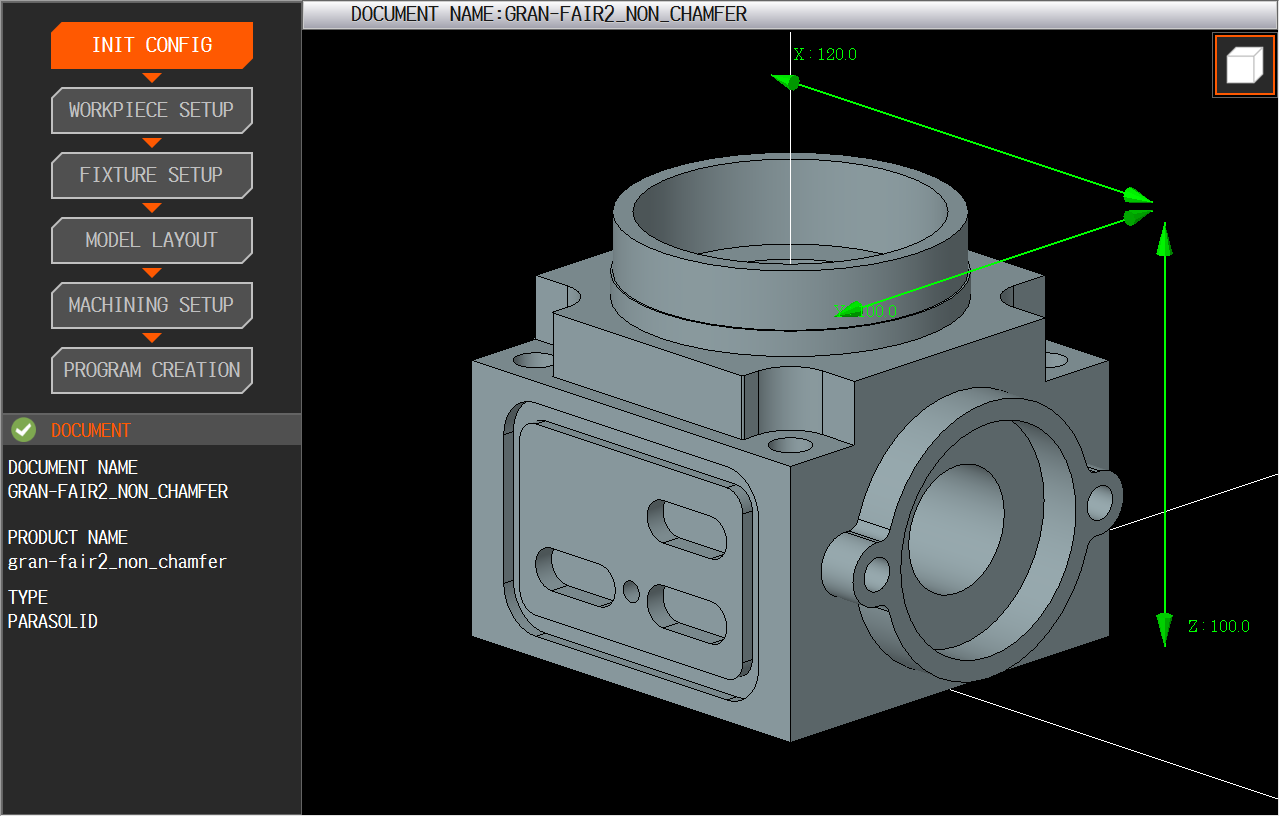1280x817 pixels.
Task: Click the gran-fair2_non_chamfer product name text
Action: (x=117, y=561)
